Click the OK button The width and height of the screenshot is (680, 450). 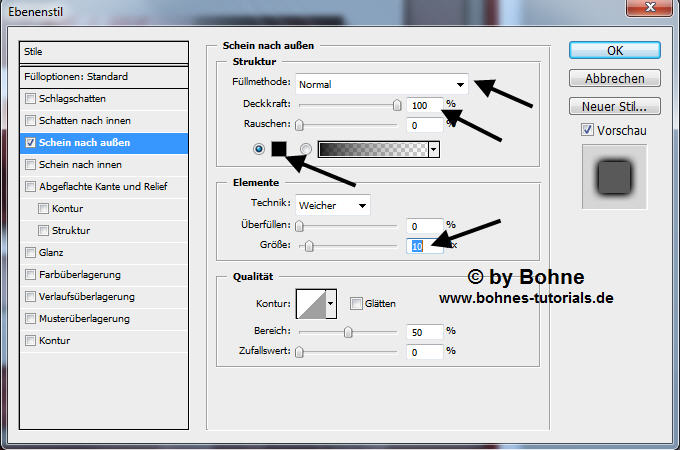pos(616,51)
